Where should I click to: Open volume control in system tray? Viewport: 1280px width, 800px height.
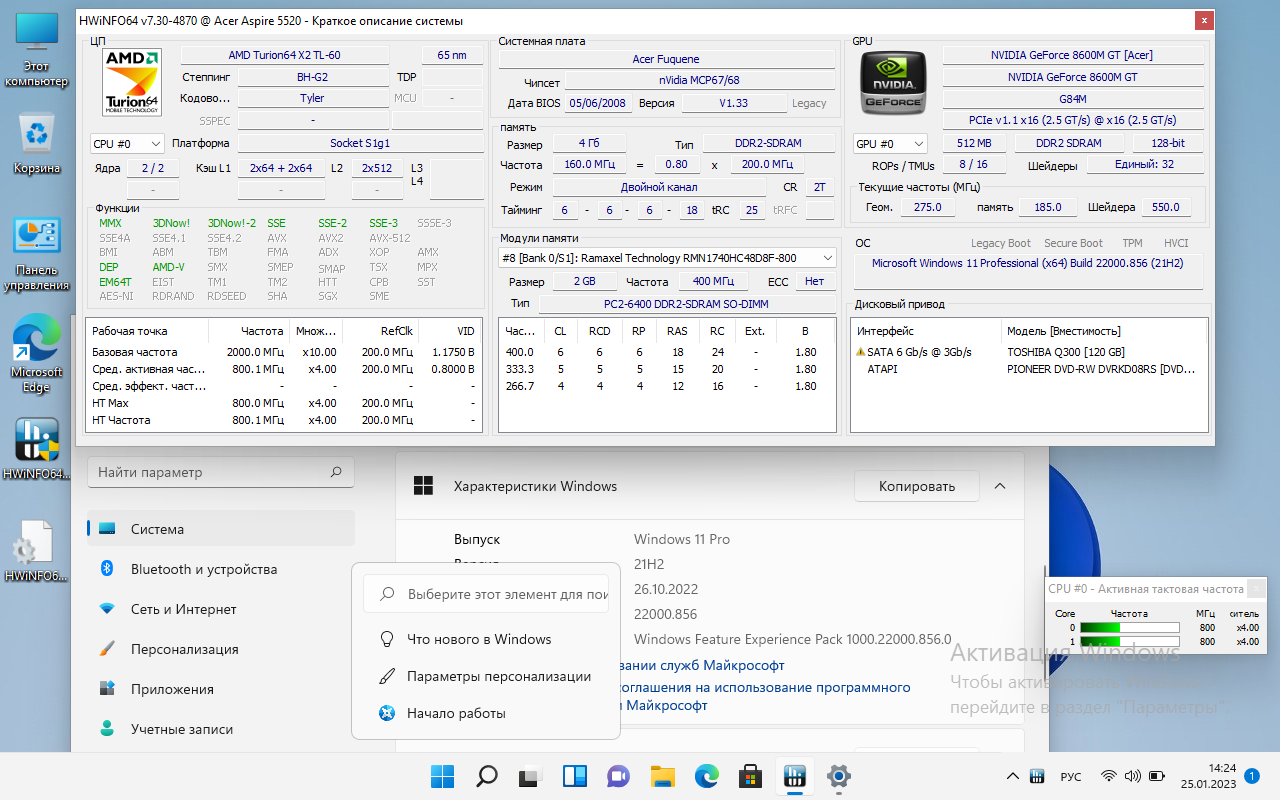point(1132,776)
